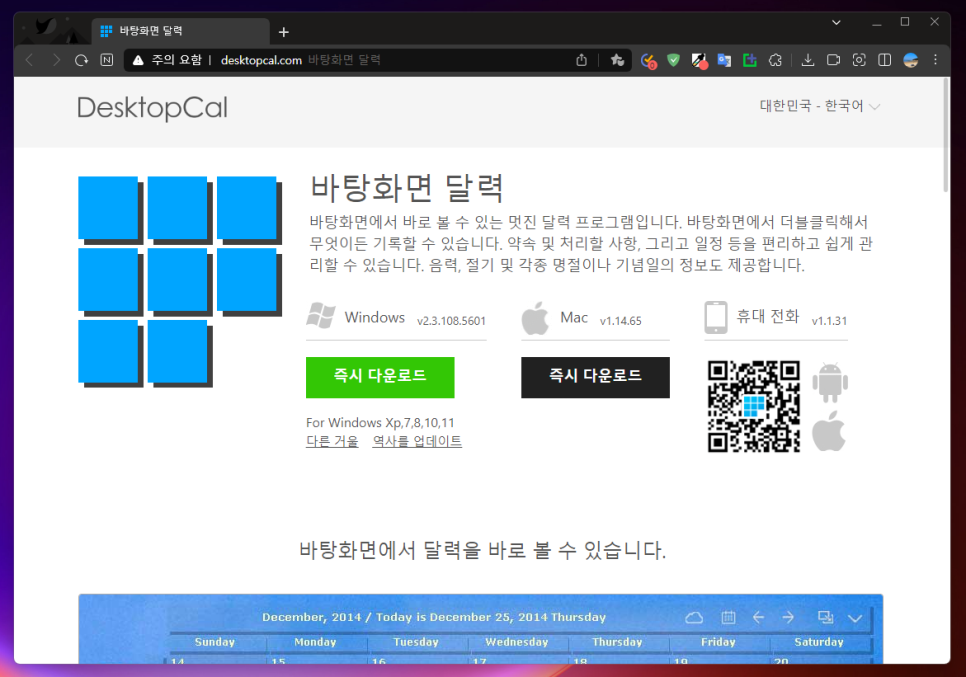Click the Wednesday column header in preview
966x677 pixels.
coord(516,642)
